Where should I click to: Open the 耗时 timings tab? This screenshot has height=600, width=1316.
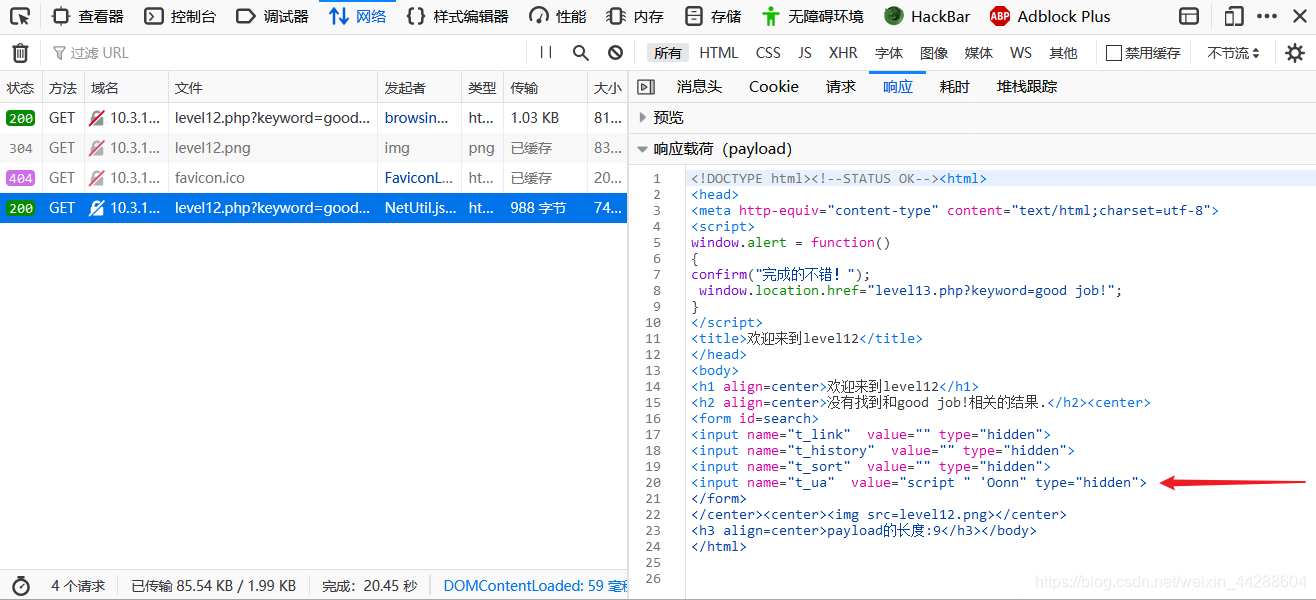955,87
